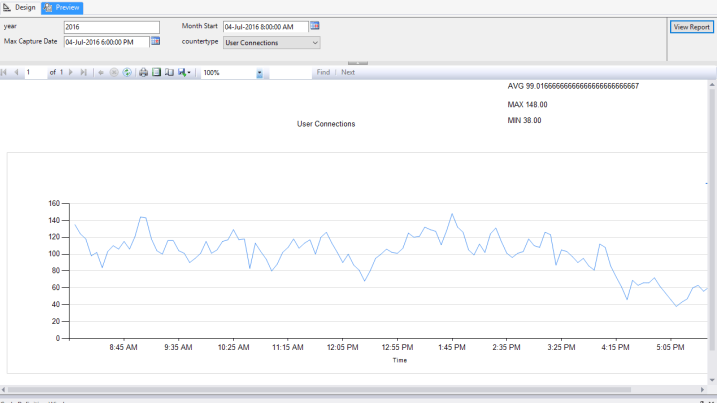The height and width of the screenshot is (403, 717).
Task: Open the Page Setup icon
Action: tap(169, 73)
